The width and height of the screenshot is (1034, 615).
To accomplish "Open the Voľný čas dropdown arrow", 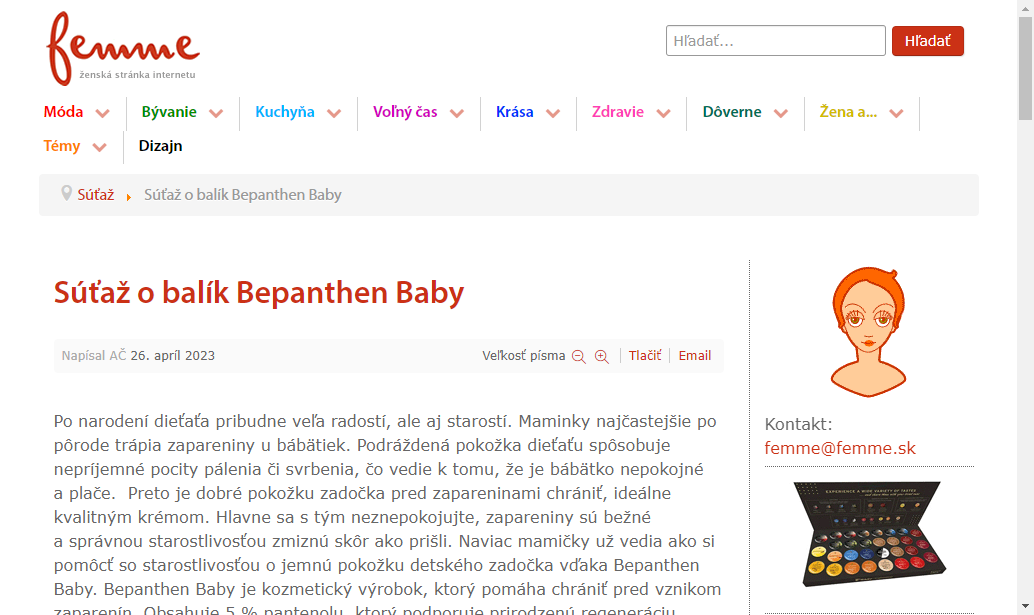I will pyautogui.click(x=456, y=113).
